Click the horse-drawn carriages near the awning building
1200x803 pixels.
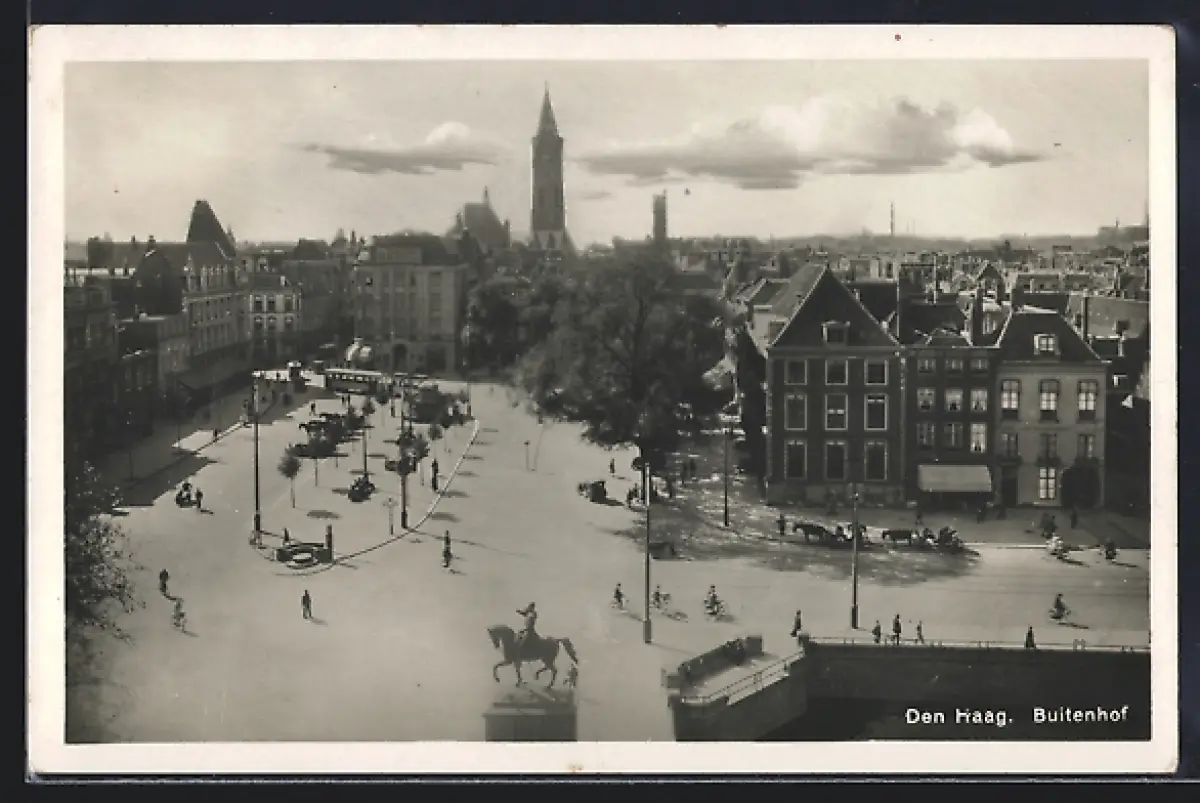878,535
